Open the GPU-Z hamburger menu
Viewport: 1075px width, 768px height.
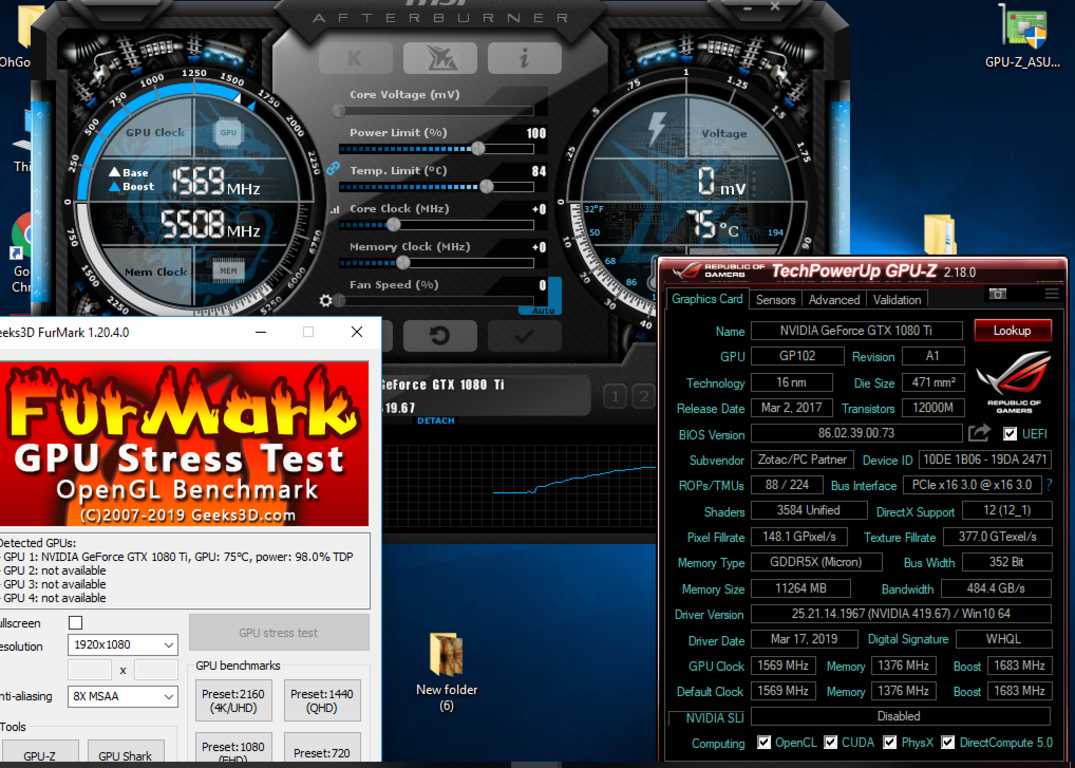click(x=1050, y=293)
